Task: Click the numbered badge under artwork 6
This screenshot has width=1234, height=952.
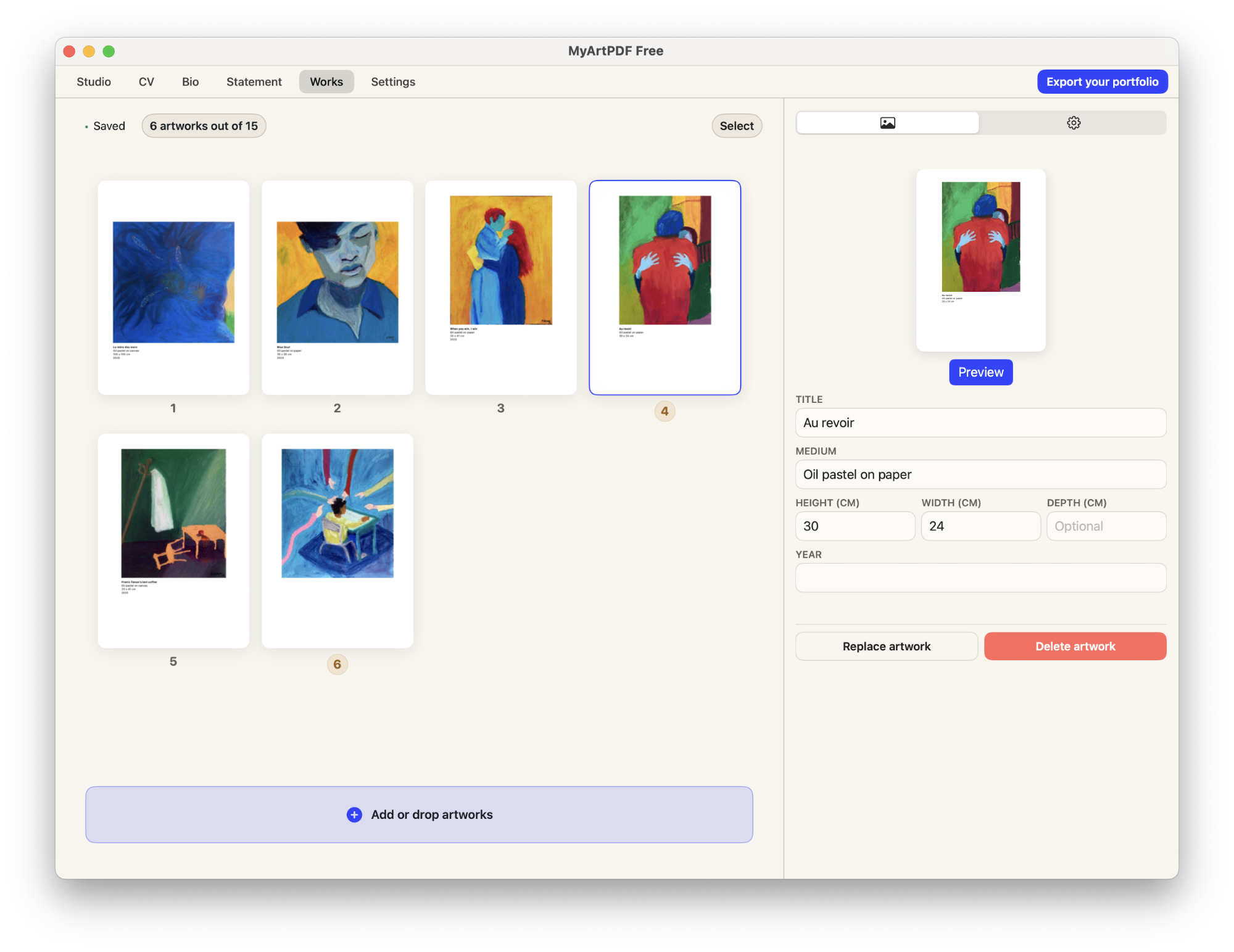Action: (x=337, y=664)
